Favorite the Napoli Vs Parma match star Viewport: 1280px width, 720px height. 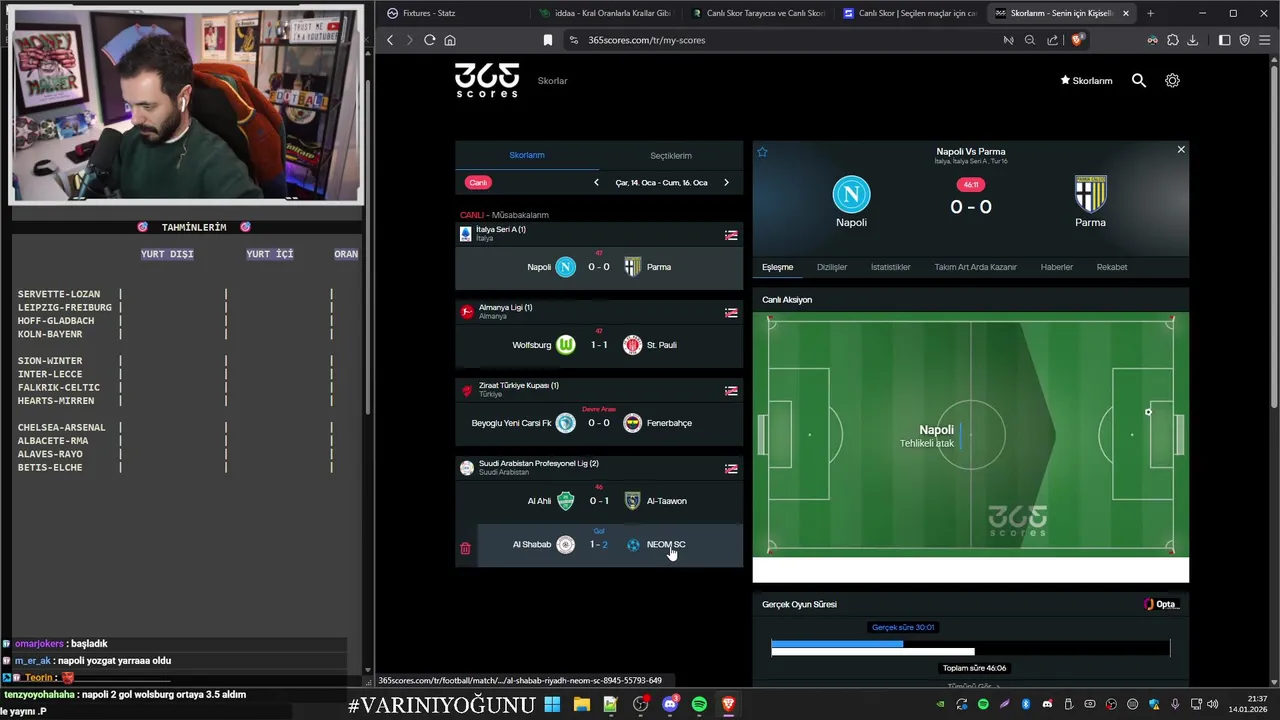pyautogui.click(x=762, y=152)
